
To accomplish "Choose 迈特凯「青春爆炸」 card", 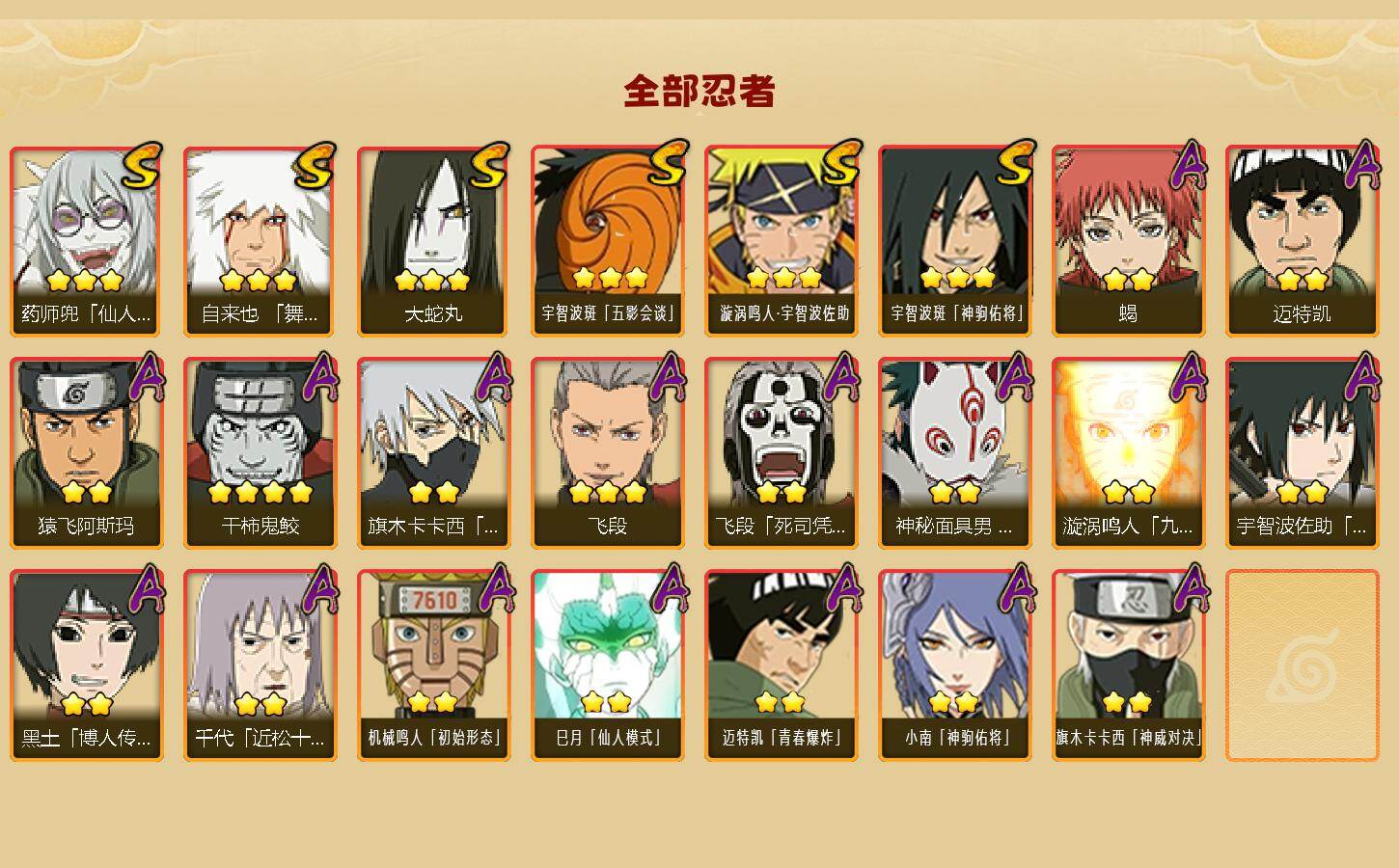I will click(782, 665).
